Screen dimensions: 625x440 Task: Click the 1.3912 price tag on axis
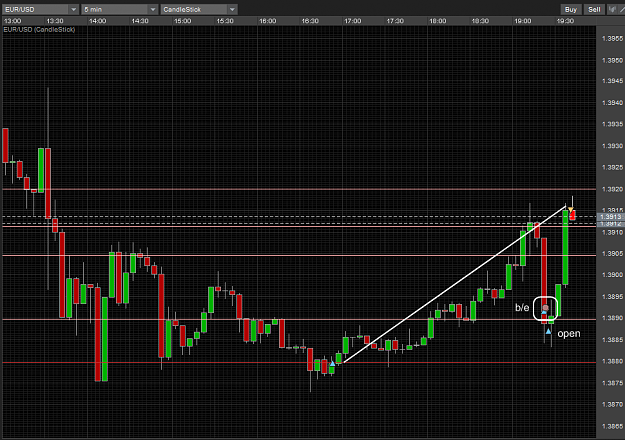coord(610,224)
